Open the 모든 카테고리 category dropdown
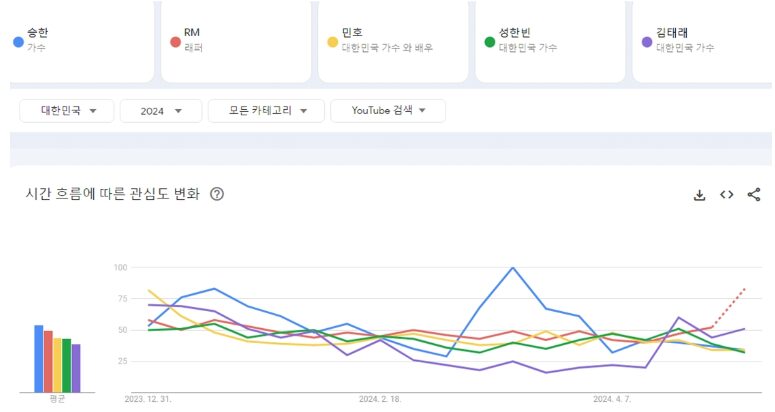This screenshot has height=412, width=775. (266, 111)
